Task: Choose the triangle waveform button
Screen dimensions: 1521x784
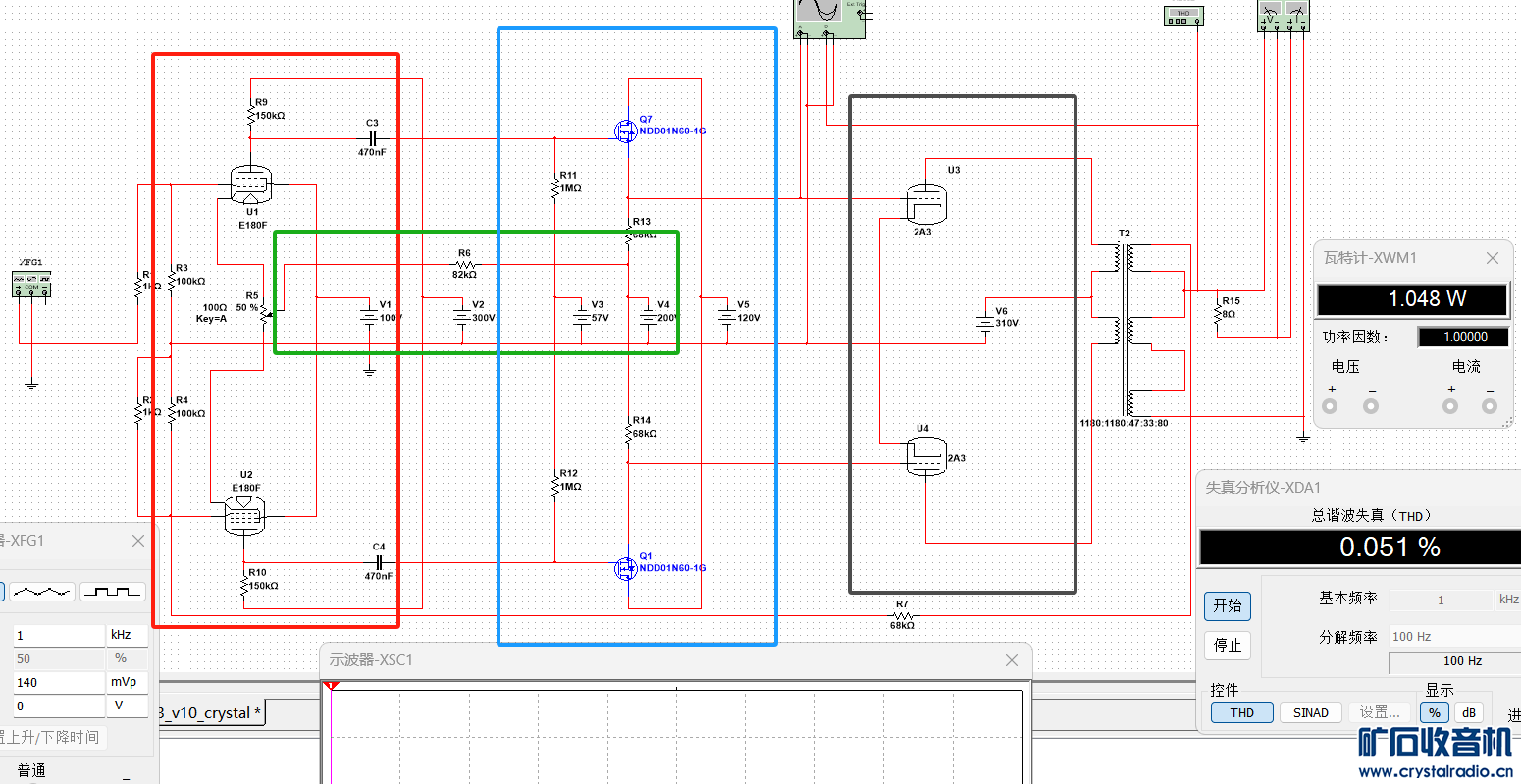Action: [x=42, y=592]
